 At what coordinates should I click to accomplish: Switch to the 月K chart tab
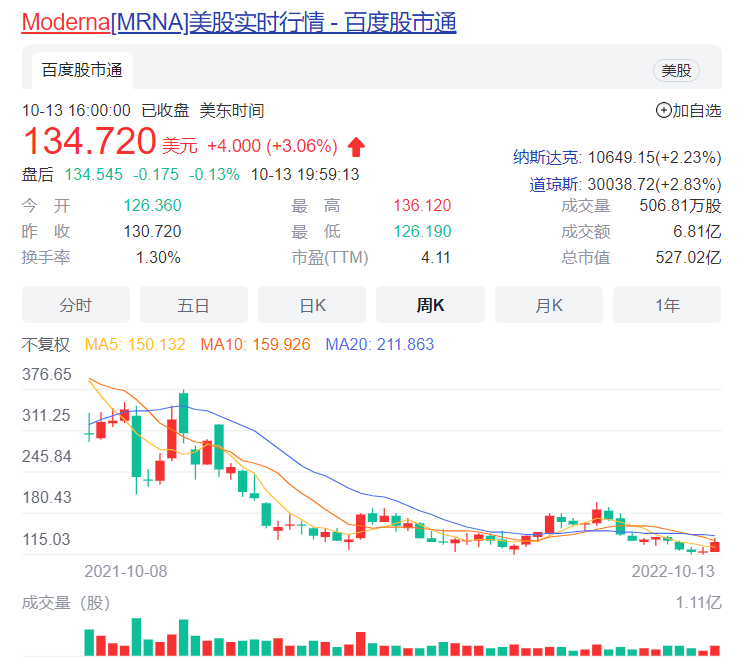point(549,305)
